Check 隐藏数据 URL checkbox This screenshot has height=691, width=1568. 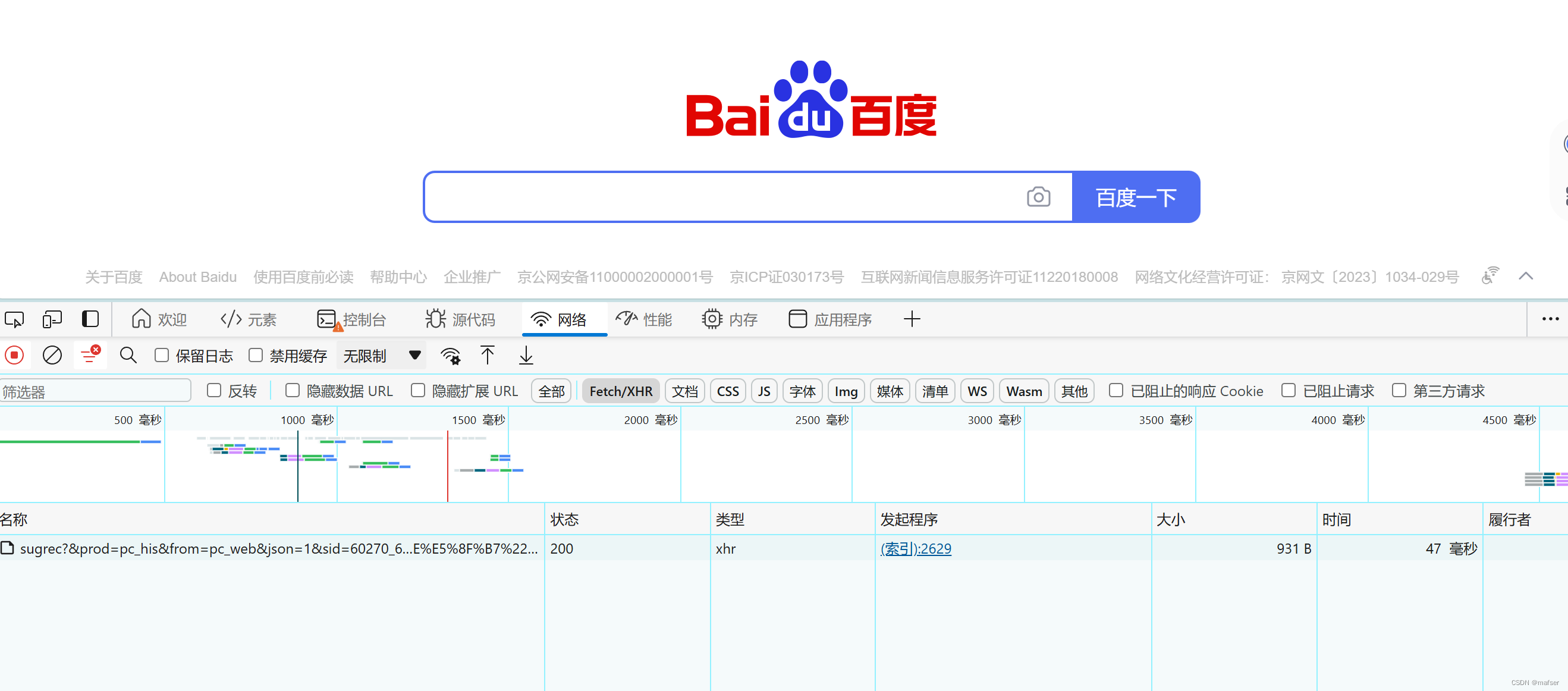[292, 390]
